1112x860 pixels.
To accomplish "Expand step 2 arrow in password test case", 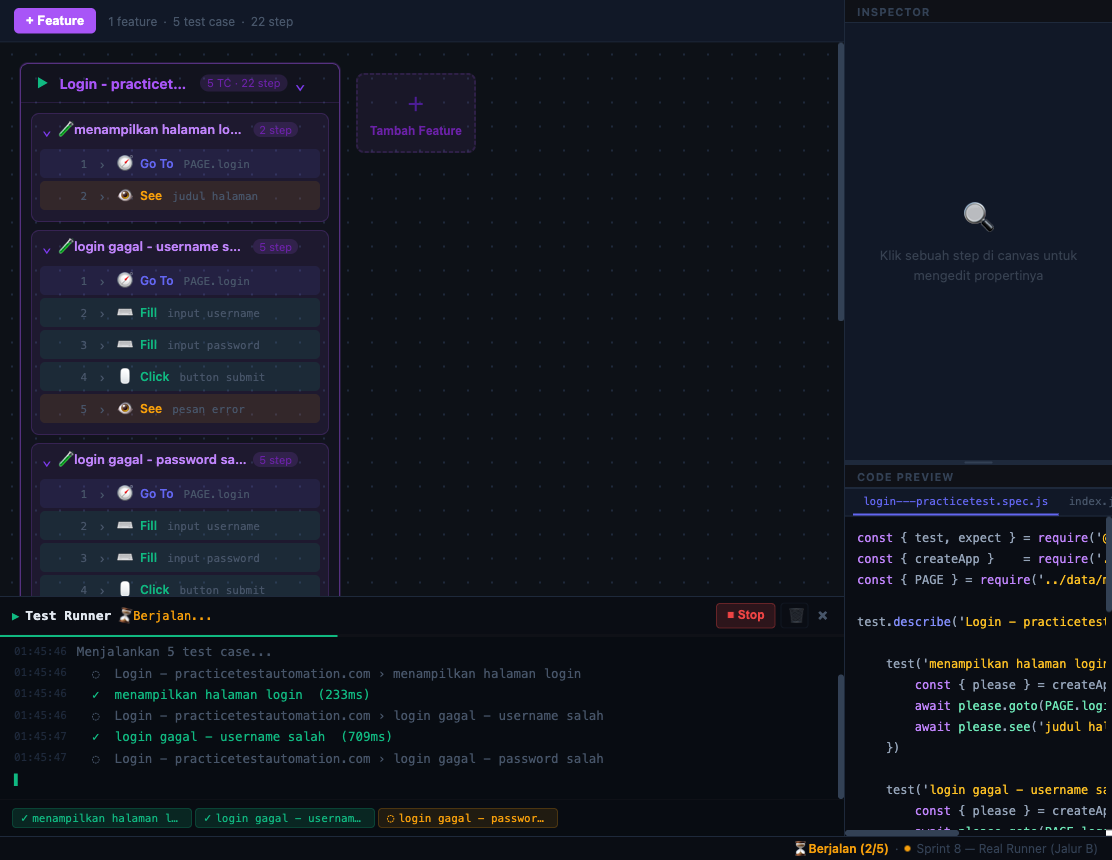I will (x=102, y=526).
